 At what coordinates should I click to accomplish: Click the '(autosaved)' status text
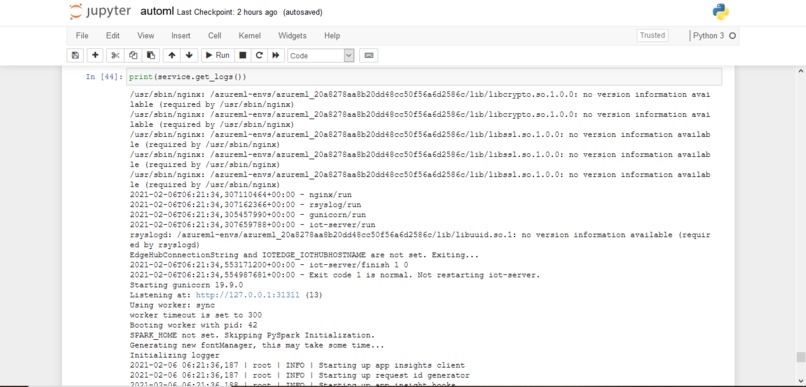303,12
